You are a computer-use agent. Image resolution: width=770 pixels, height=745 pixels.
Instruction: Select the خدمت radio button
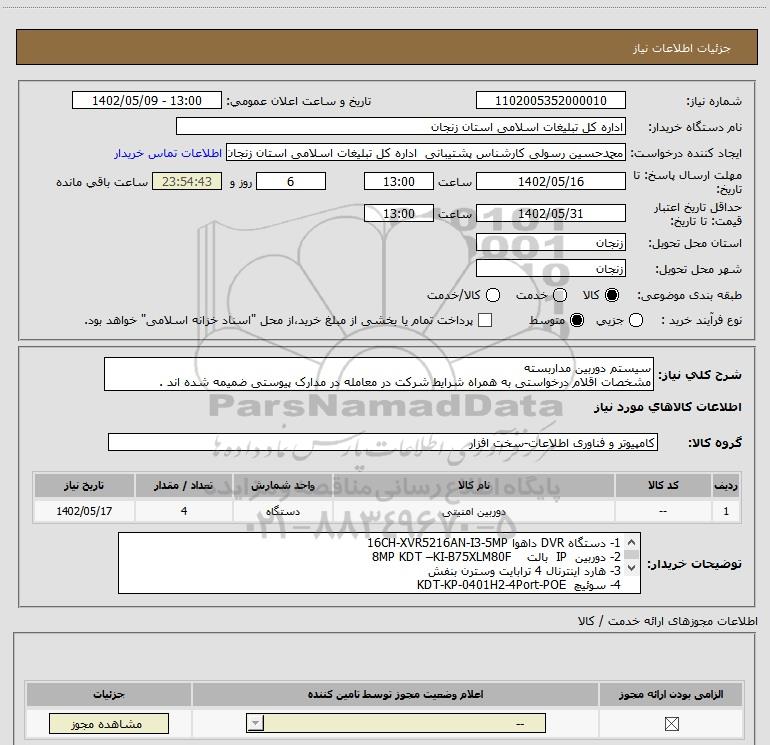click(560, 295)
